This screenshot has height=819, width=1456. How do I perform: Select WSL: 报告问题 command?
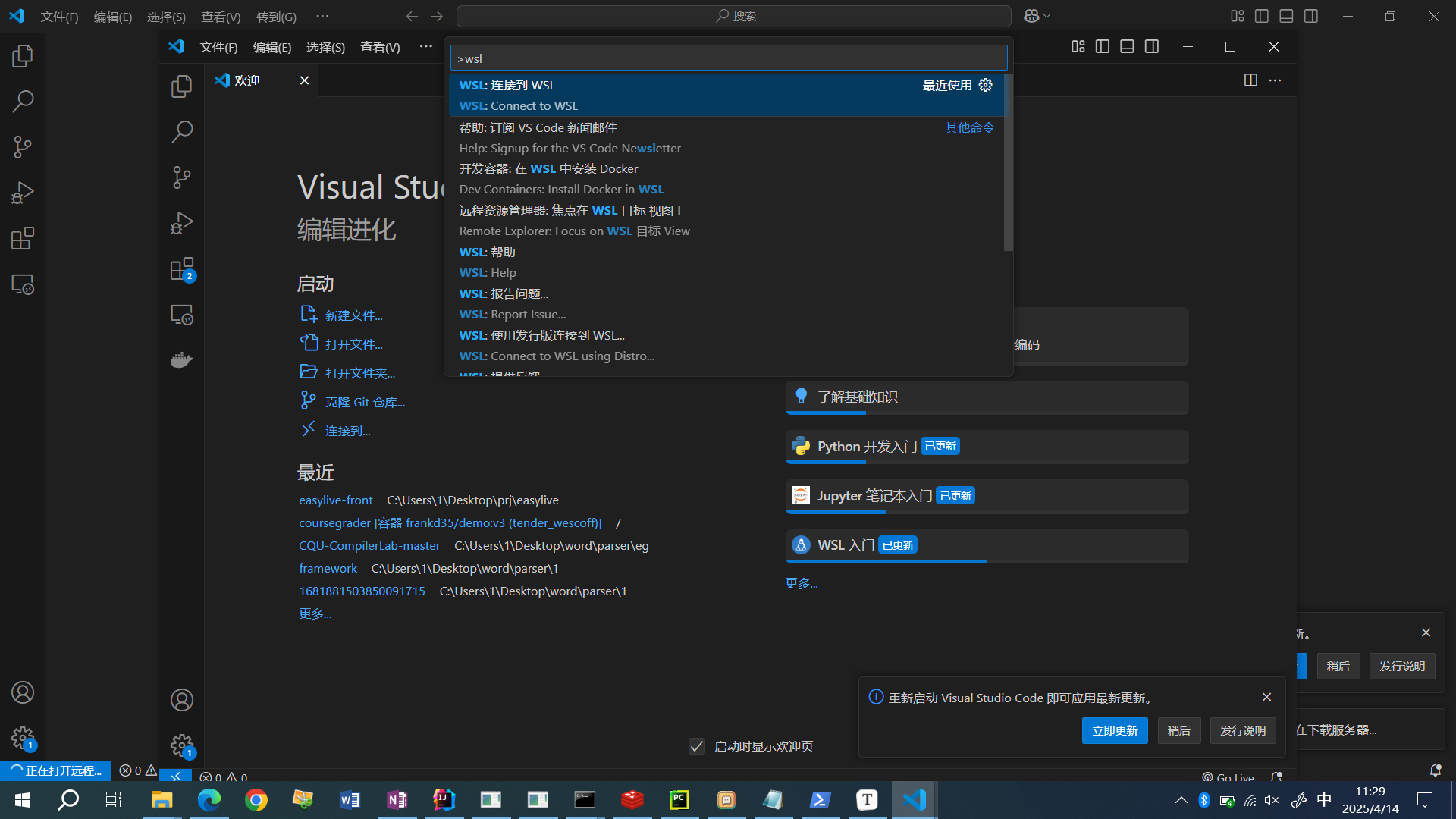726,304
